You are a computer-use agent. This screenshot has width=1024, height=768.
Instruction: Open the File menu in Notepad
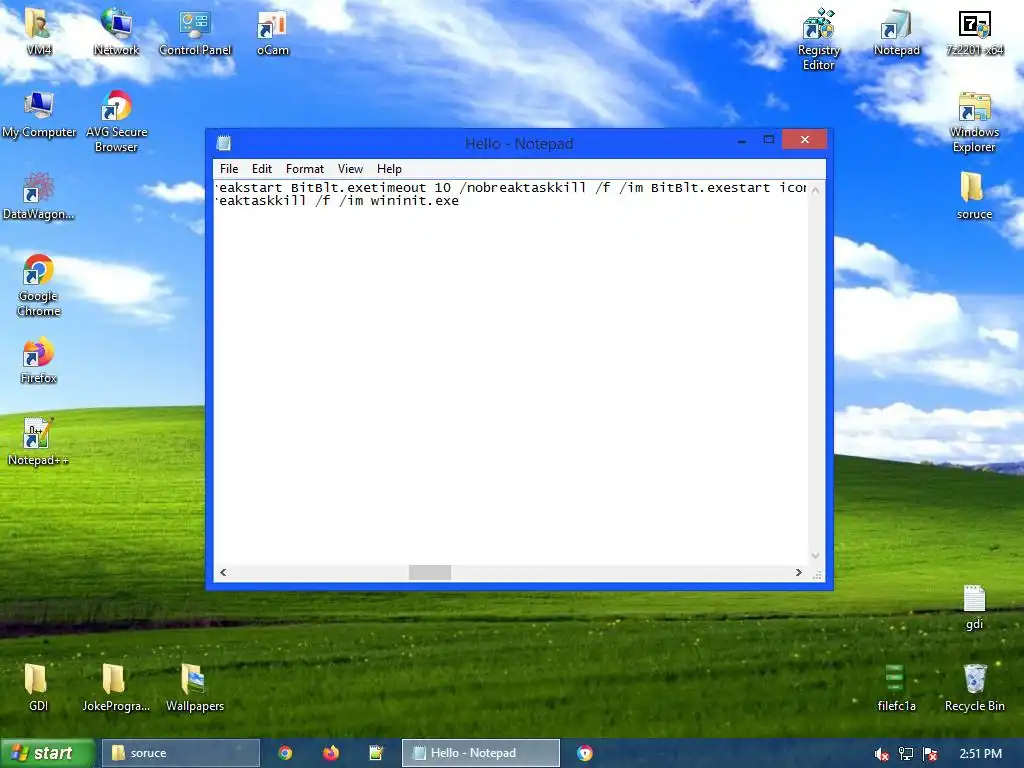click(229, 168)
